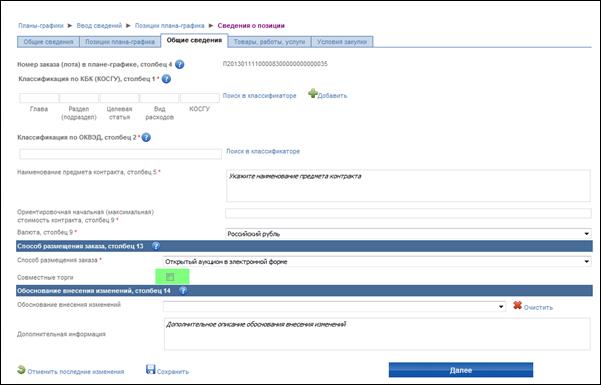The width and height of the screenshot is (601, 385).
Task: Click green arrow undo icon Отменить последние изменения
Action: (x=21, y=370)
